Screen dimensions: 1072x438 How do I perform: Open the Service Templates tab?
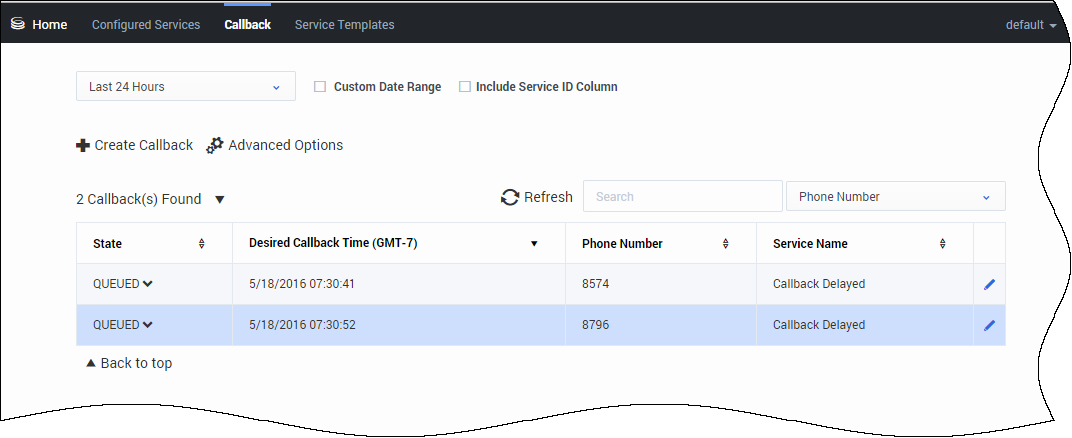coord(344,25)
